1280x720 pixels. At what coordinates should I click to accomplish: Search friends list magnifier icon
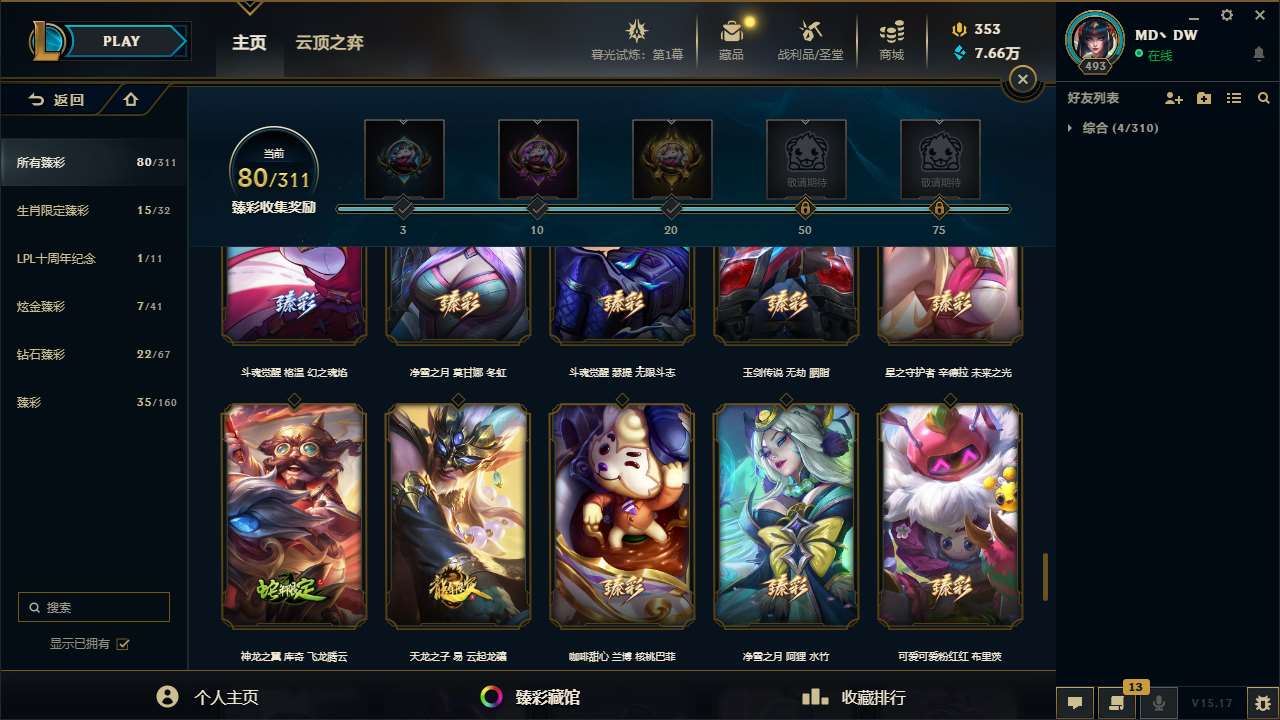(x=1263, y=98)
